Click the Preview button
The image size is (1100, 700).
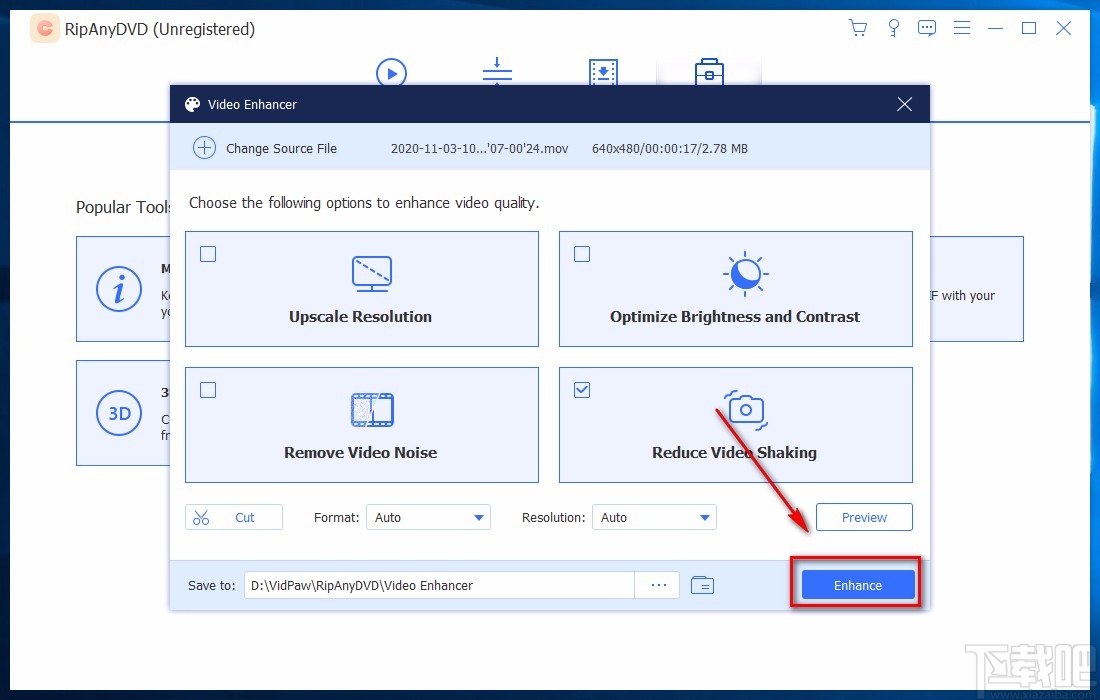click(864, 517)
